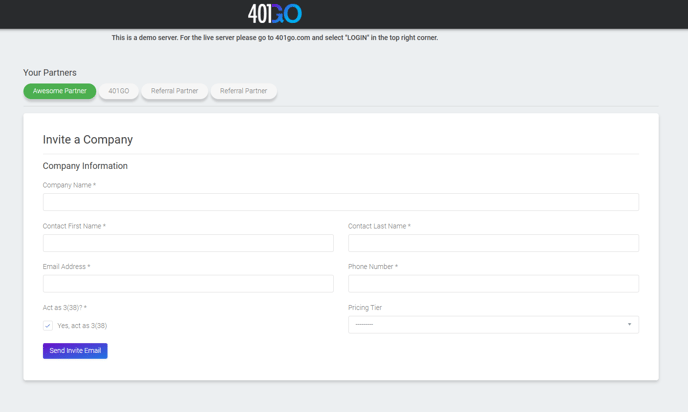This screenshot has height=412, width=688.
Task: Click the 401GO logo in the header
Action: pos(274,13)
